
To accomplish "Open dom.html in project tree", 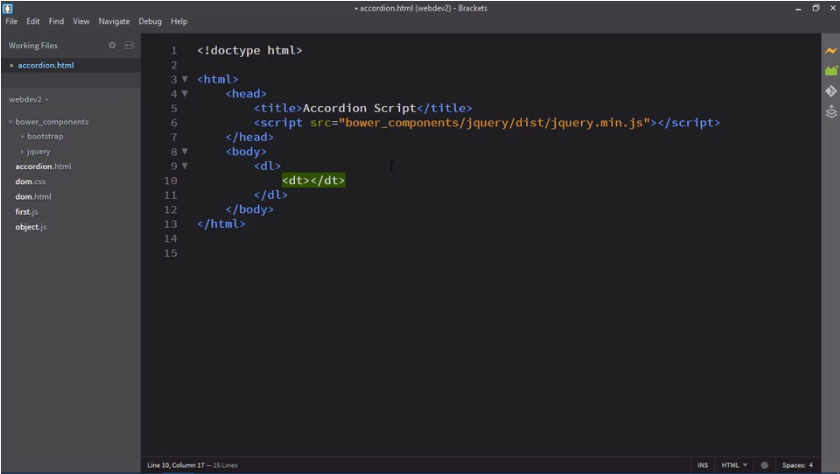I will (x=33, y=197).
